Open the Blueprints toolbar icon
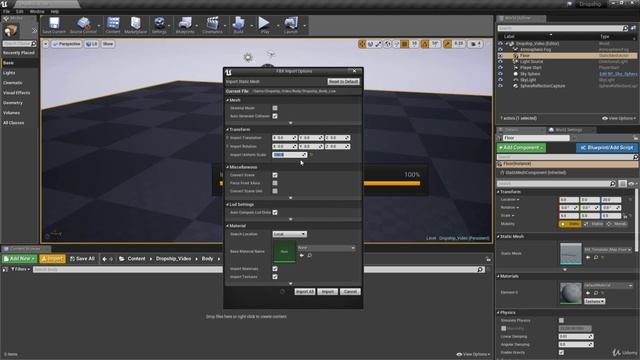The image size is (640, 360). coord(185,25)
